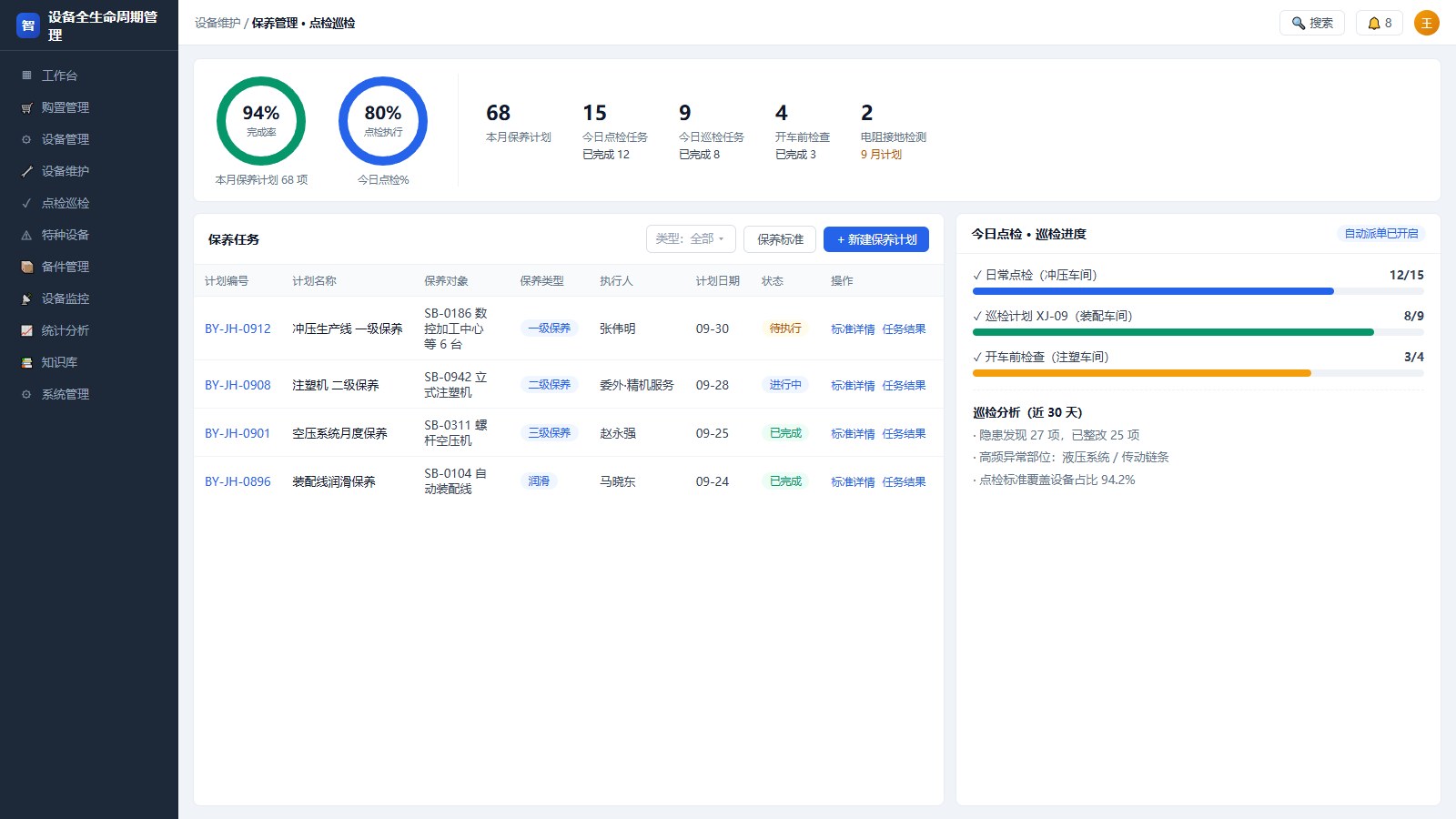The image size is (1456, 819).
Task: Click the notification bell icon
Action: (1374, 23)
